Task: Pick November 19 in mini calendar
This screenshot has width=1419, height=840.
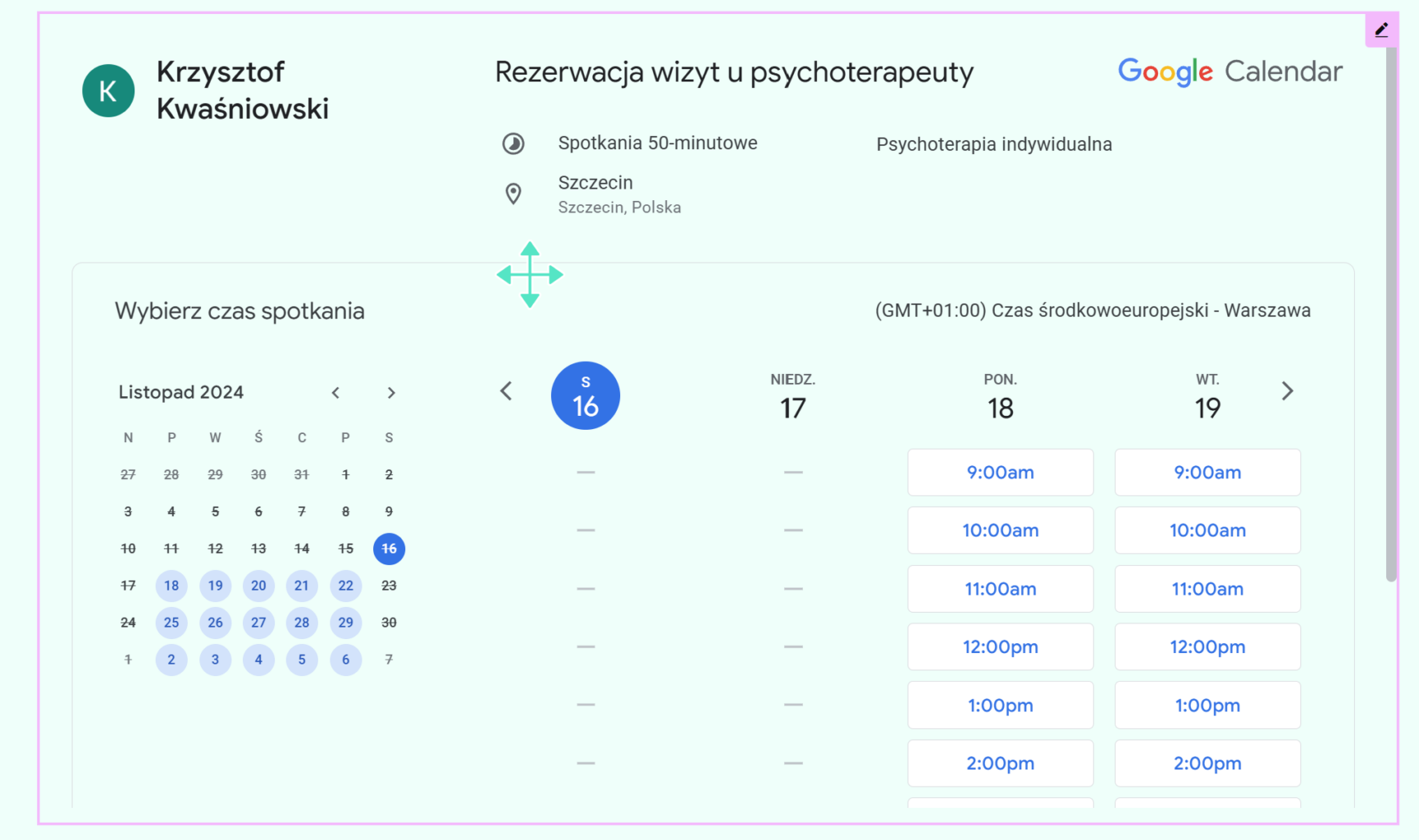Action: click(x=215, y=586)
